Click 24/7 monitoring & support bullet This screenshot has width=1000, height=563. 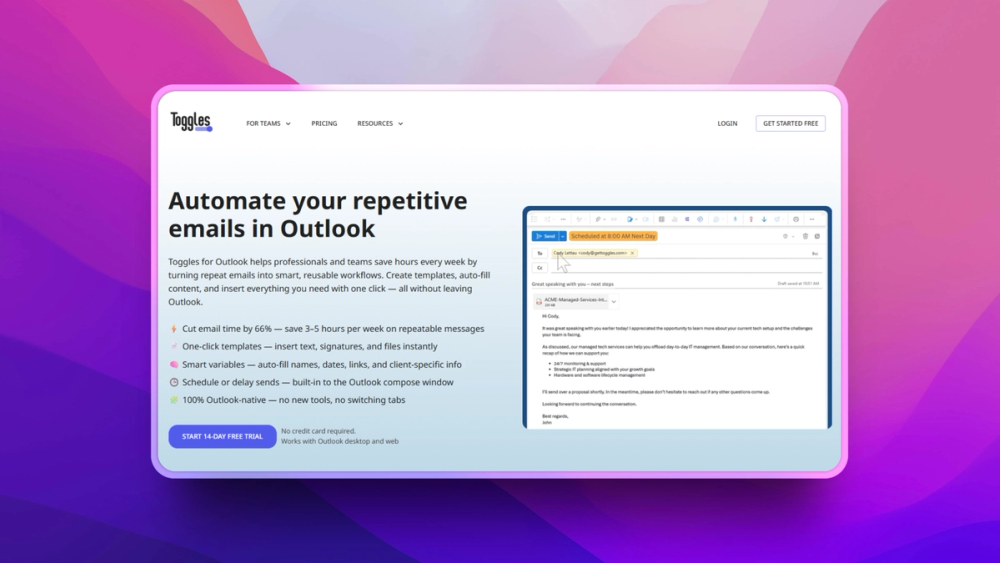580,363
